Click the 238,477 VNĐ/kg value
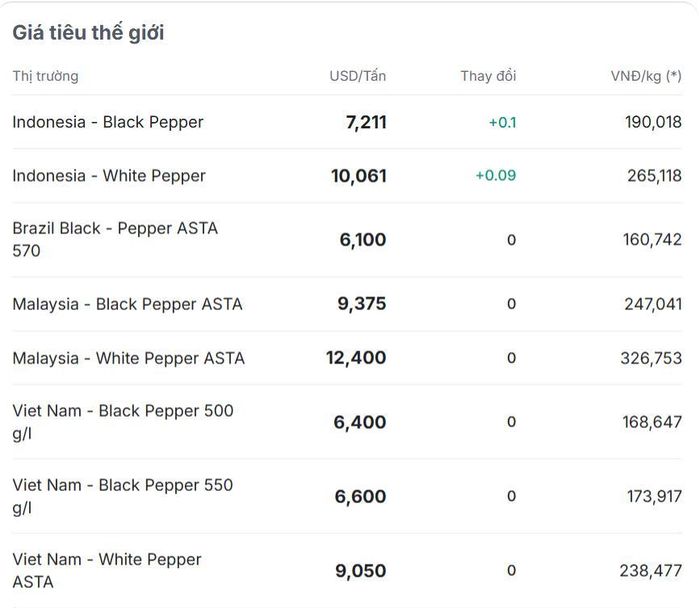The image size is (700, 608). click(650, 571)
